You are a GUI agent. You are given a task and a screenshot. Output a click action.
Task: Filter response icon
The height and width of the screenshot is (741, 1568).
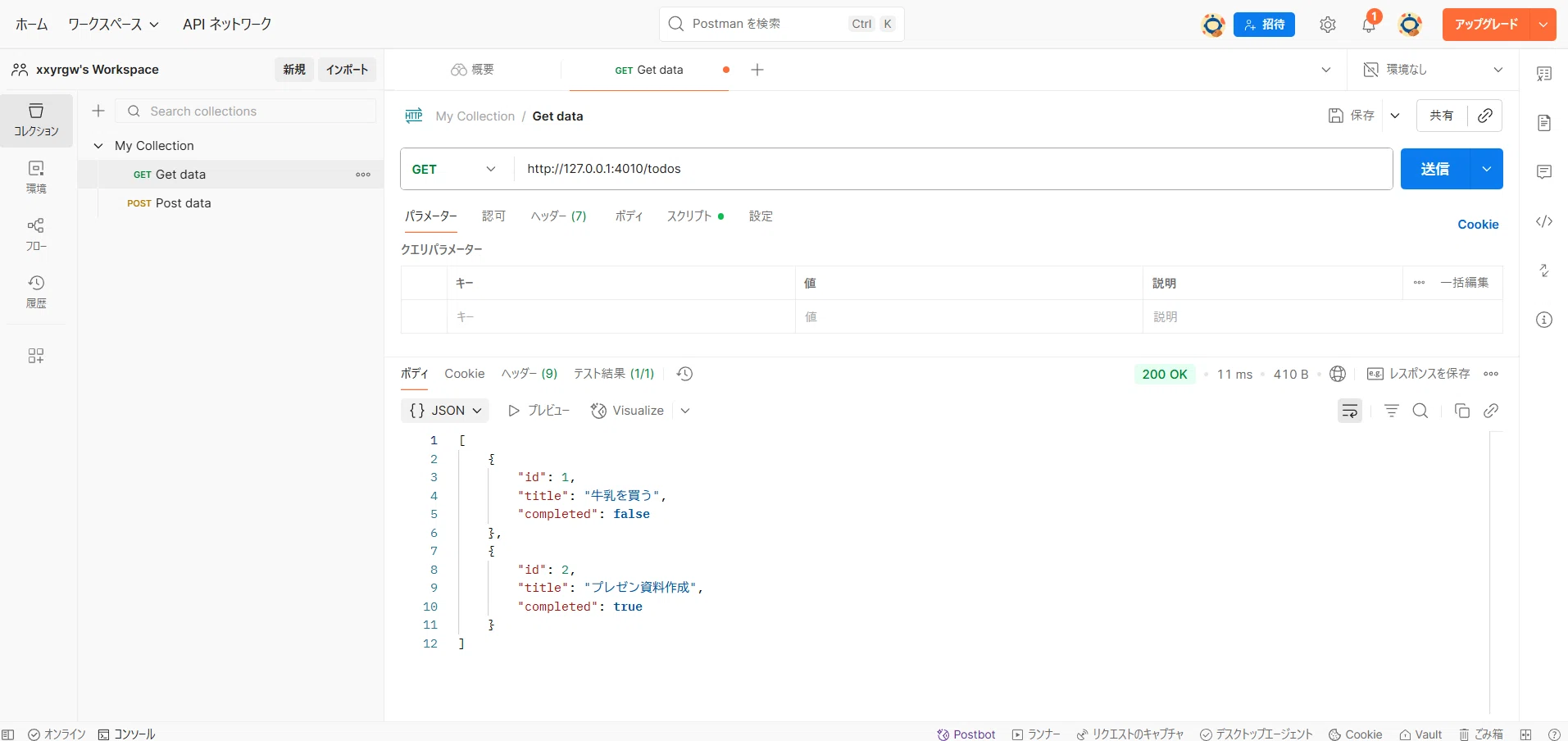[1392, 411]
